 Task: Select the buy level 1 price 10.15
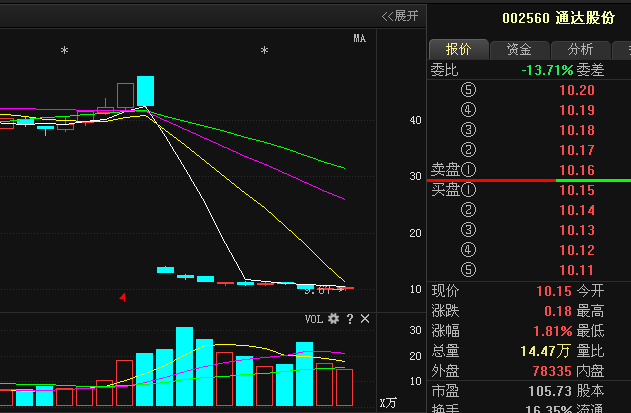tap(577, 190)
